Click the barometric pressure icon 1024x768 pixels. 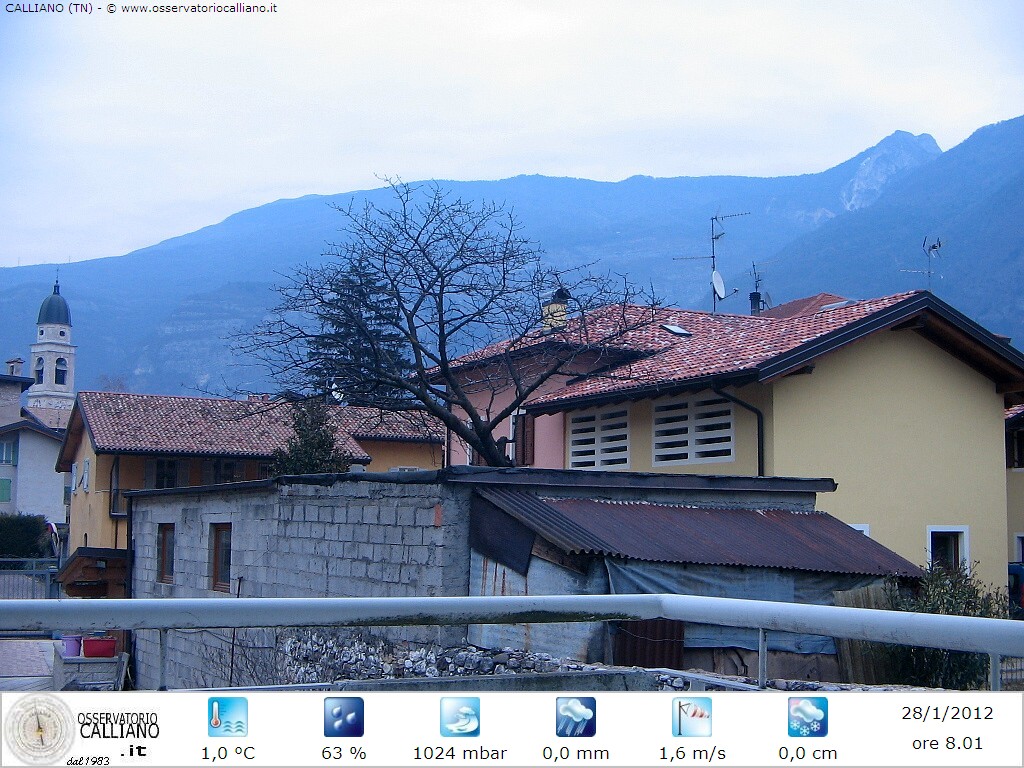pyautogui.click(x=460, y=717)
